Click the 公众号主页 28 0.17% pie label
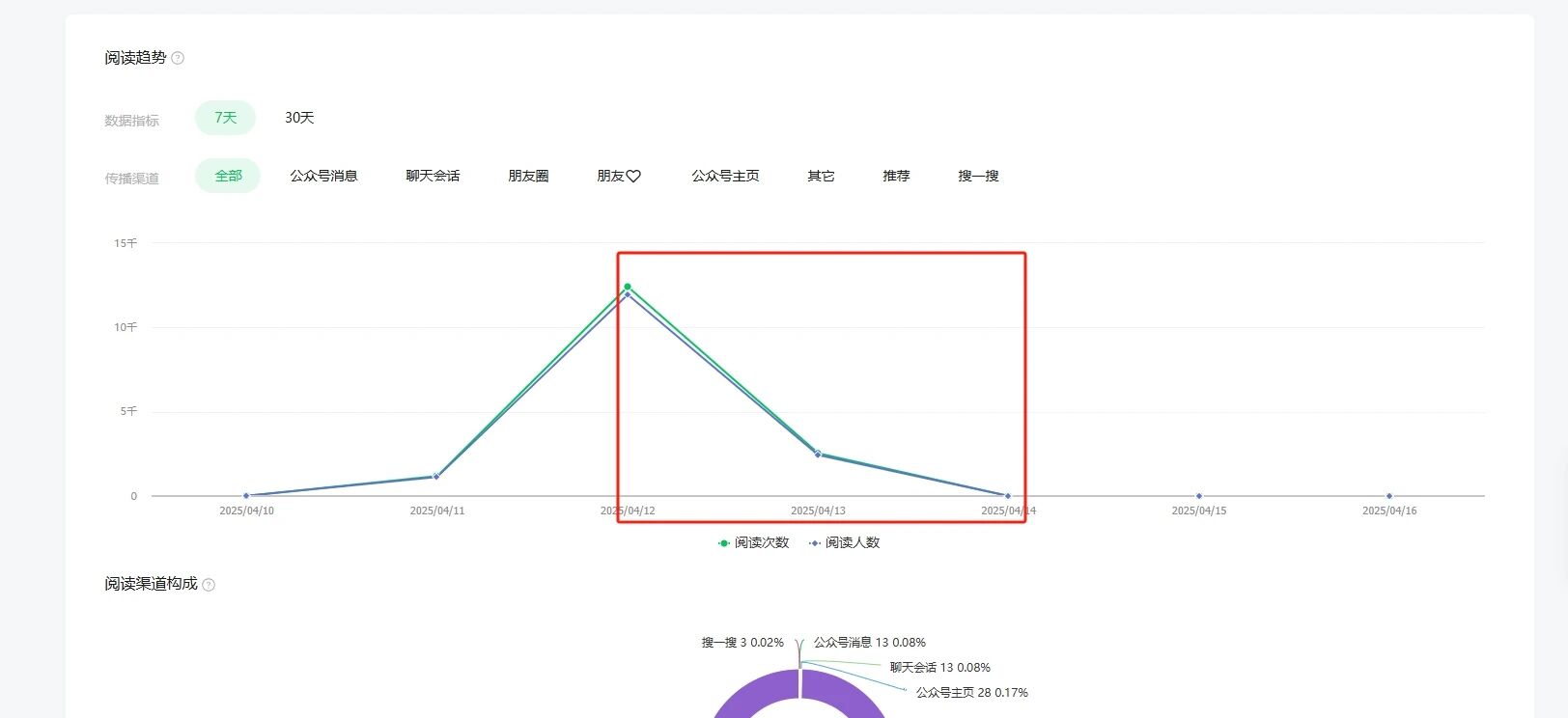1568x718 pixels. click(x=972, y=693)
